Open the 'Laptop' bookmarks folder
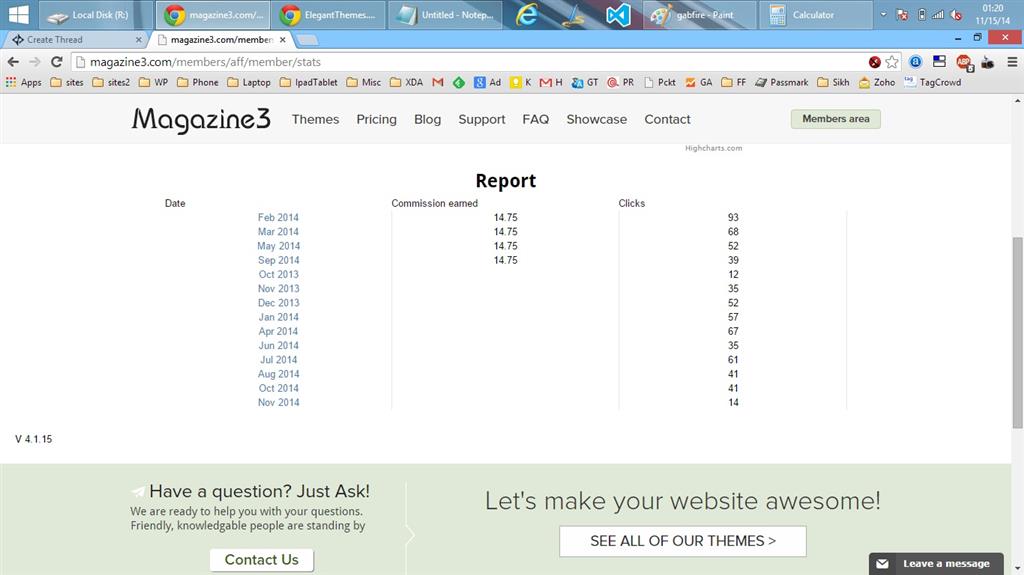 pos(249,82)
